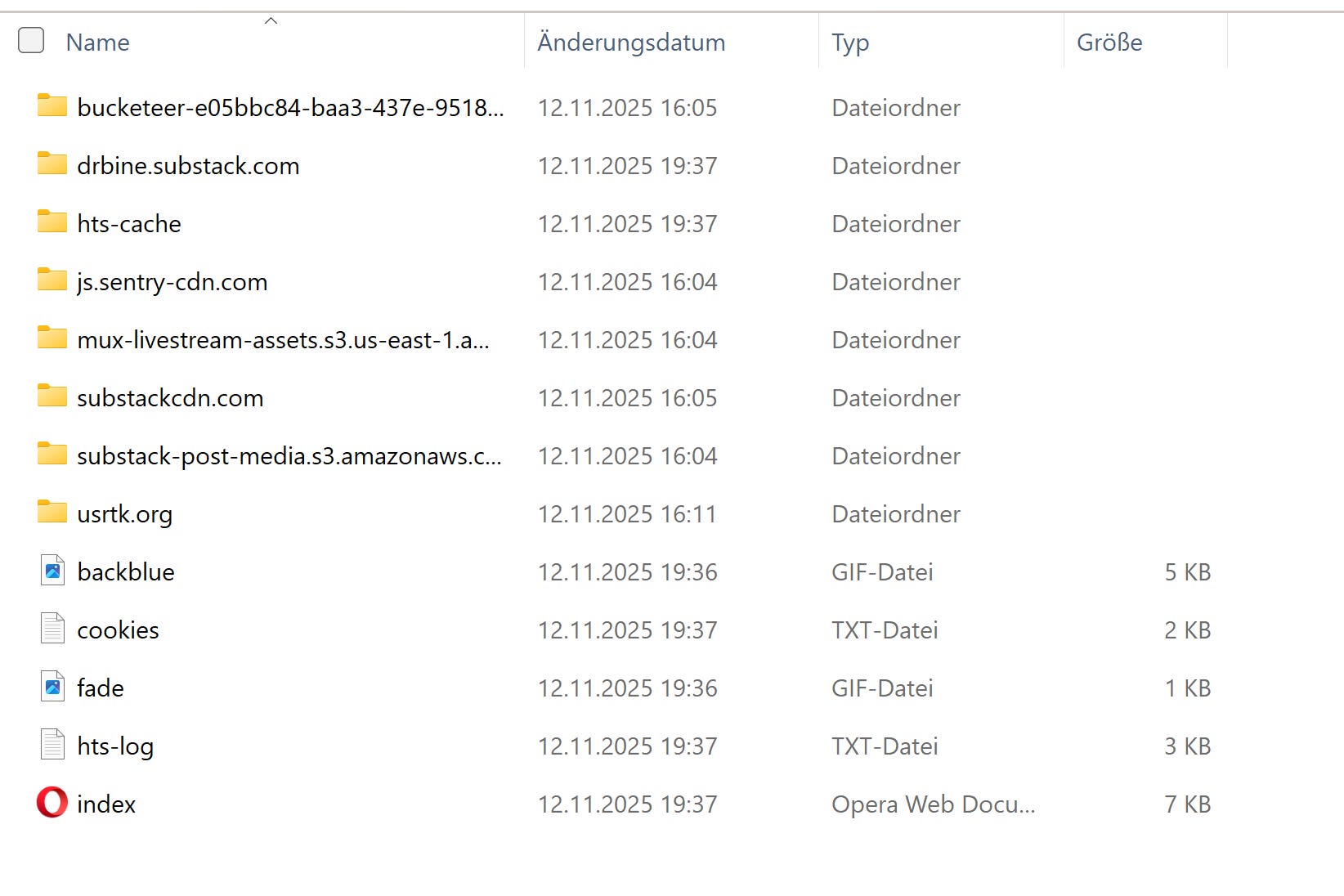The height and width of the screenshot is (896, 1344).
Task: Click the backblue GIF file icon
Action: coord(52,571)
